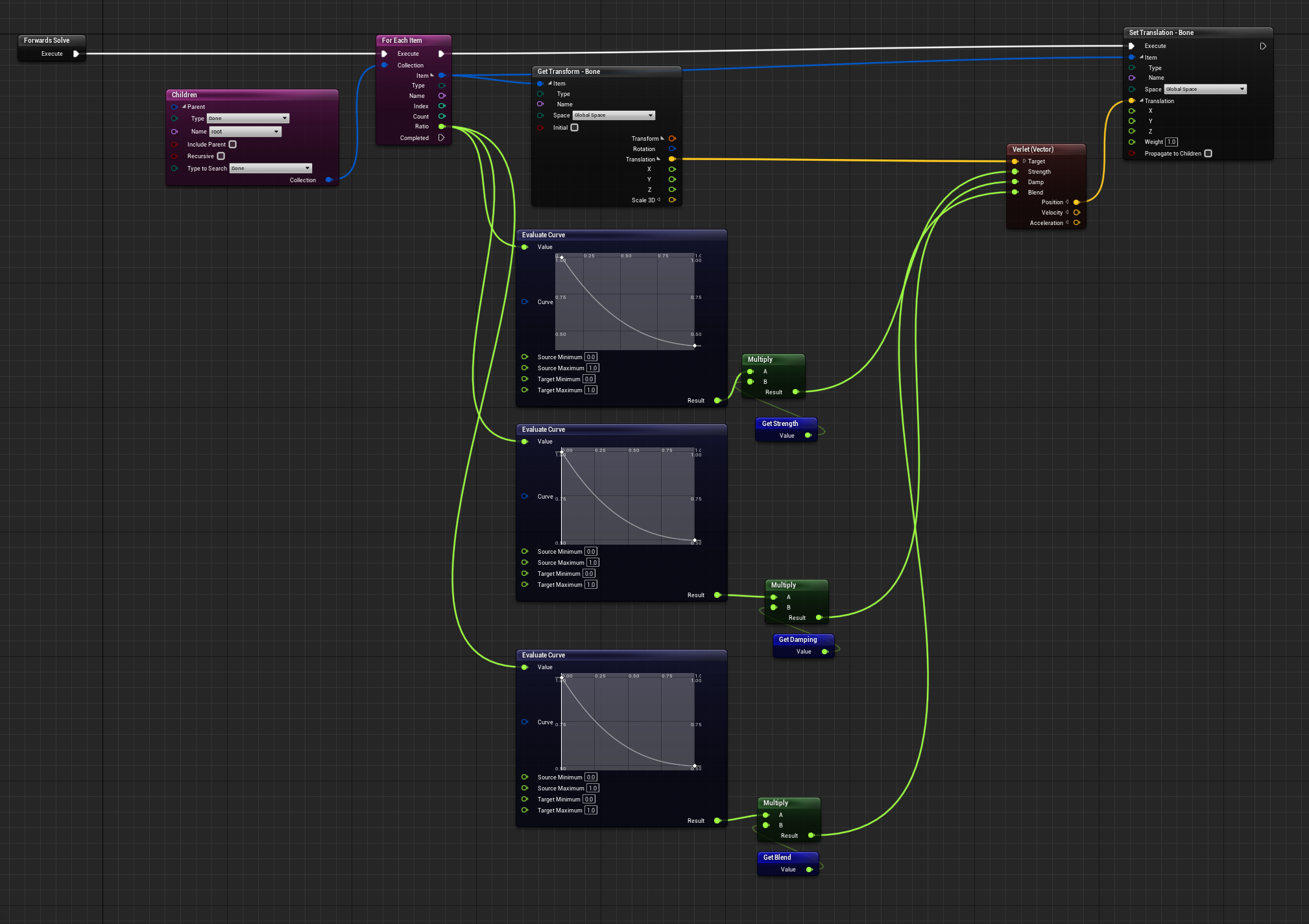The image size is (1309, 924).
Task: Select the Get Damping node title
Action: [x=797, y=639]
